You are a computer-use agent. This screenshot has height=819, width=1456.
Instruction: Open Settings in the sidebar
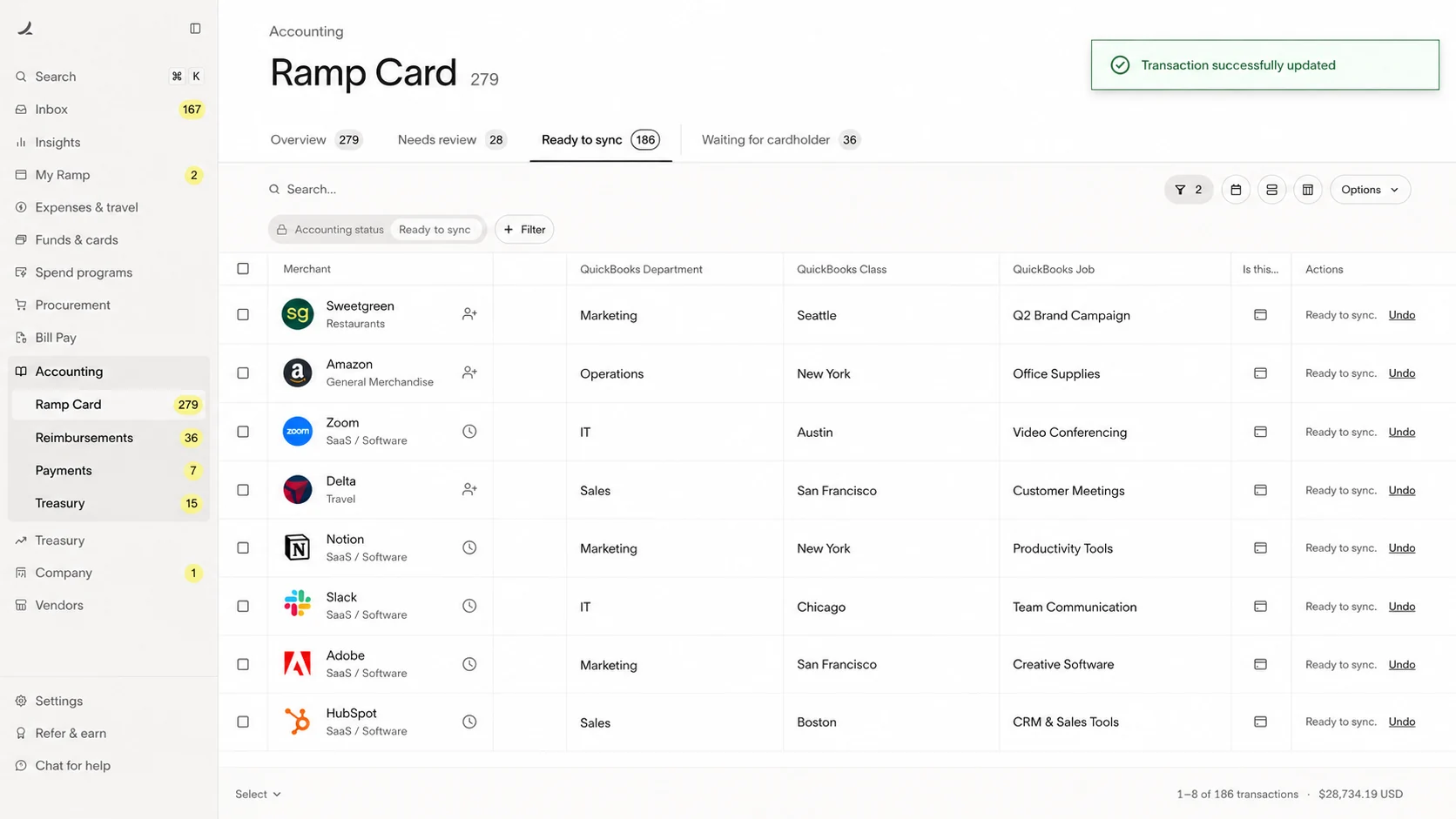click(109, 701)
